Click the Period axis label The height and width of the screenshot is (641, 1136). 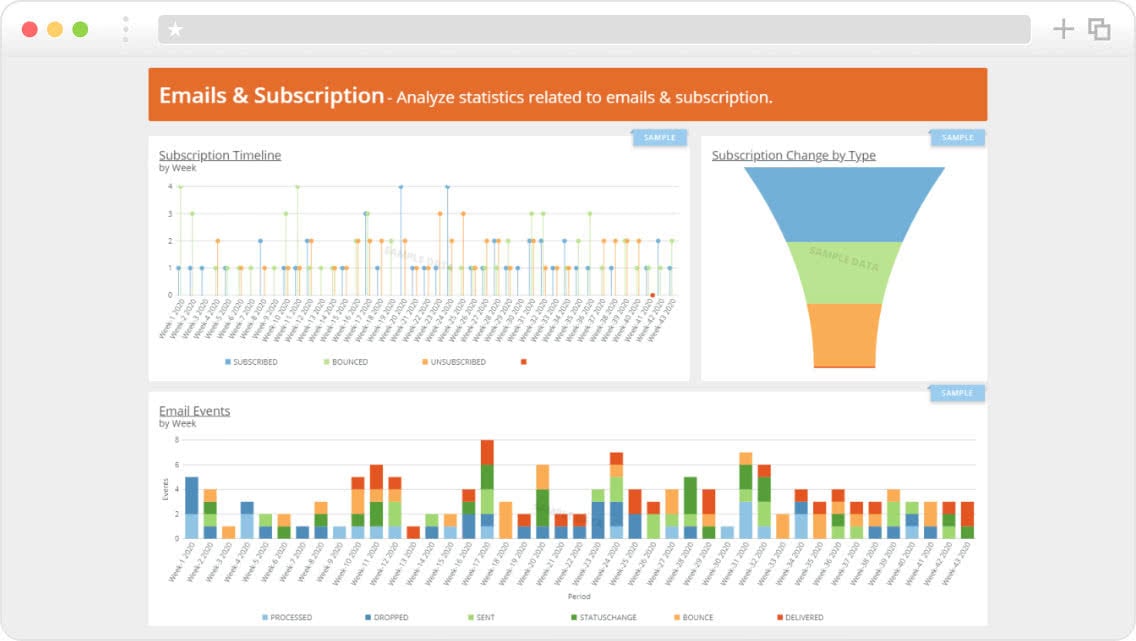click(579, 596)
